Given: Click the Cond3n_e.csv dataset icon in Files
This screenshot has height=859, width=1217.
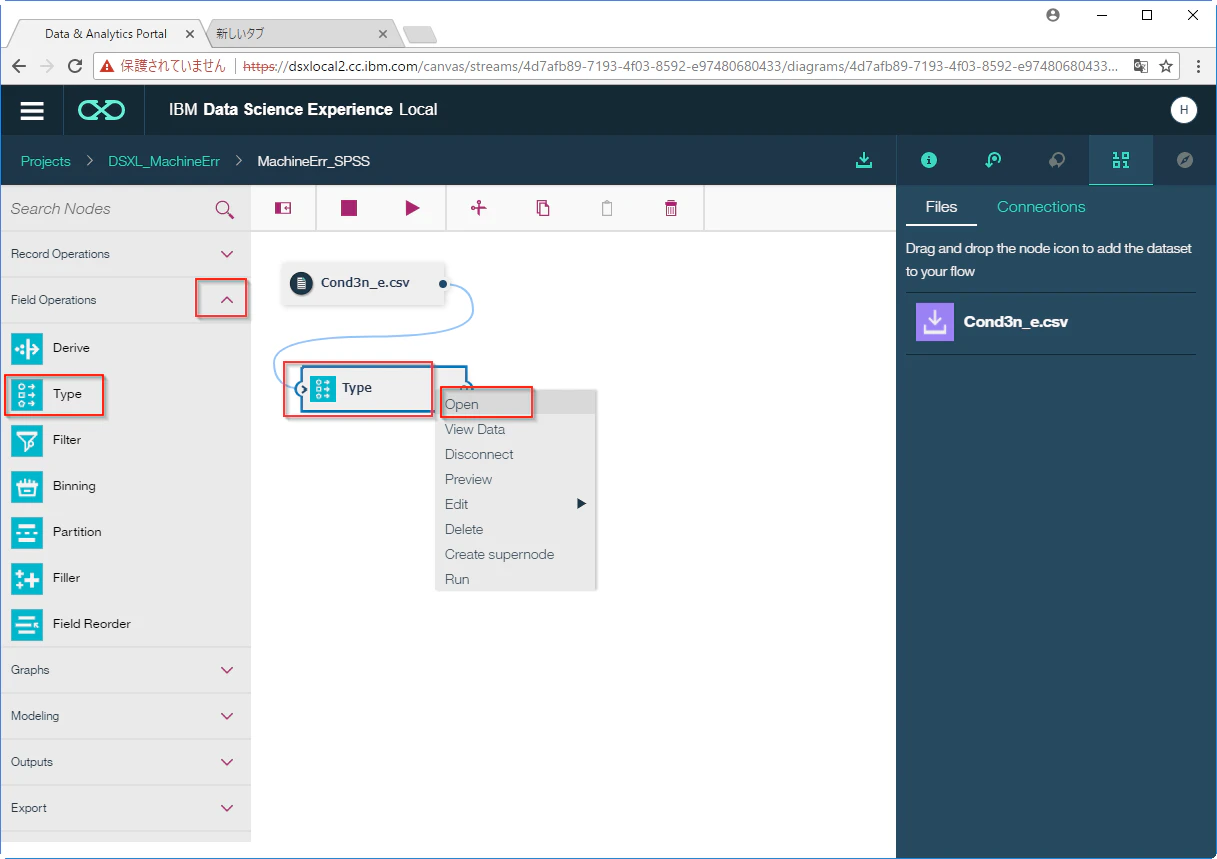Looking at the screenshot, I should point(935,322).
